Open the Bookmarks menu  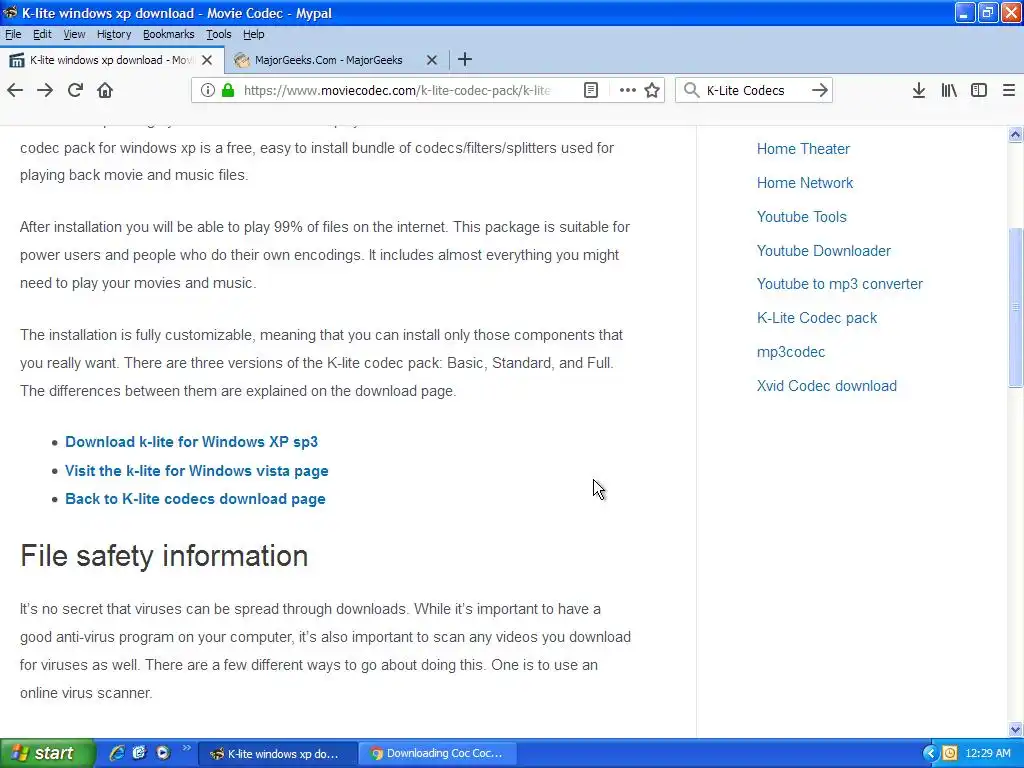click(x=168, y=34)
